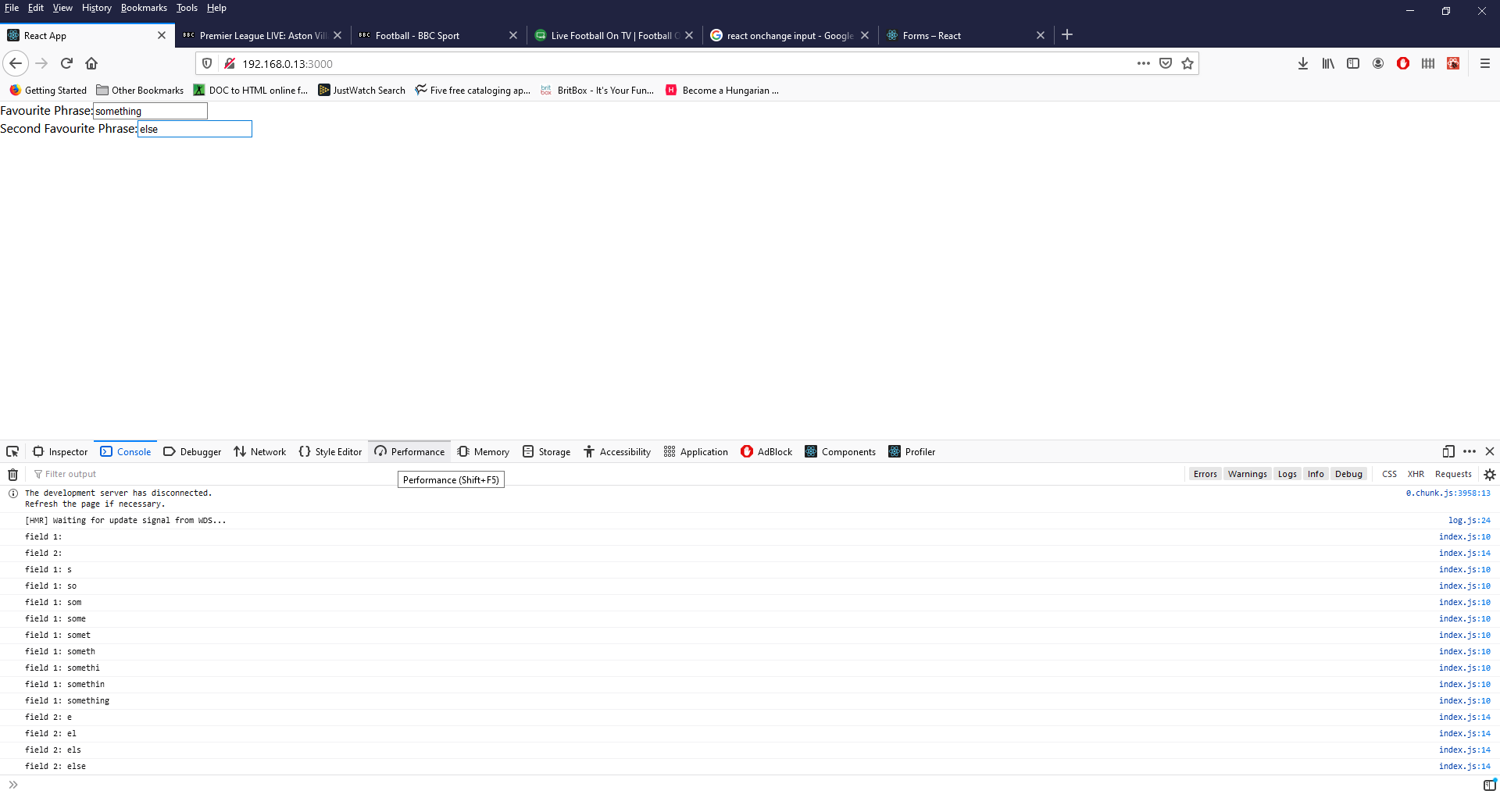Open the Firefox account icon
Screen dimensions: 1500x812
[x=1378, y=63]
